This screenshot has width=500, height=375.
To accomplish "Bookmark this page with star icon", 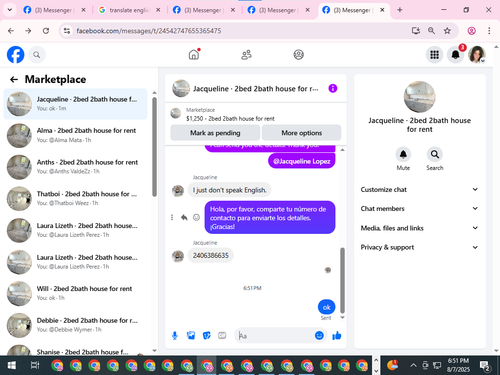I will click(447, 31).
